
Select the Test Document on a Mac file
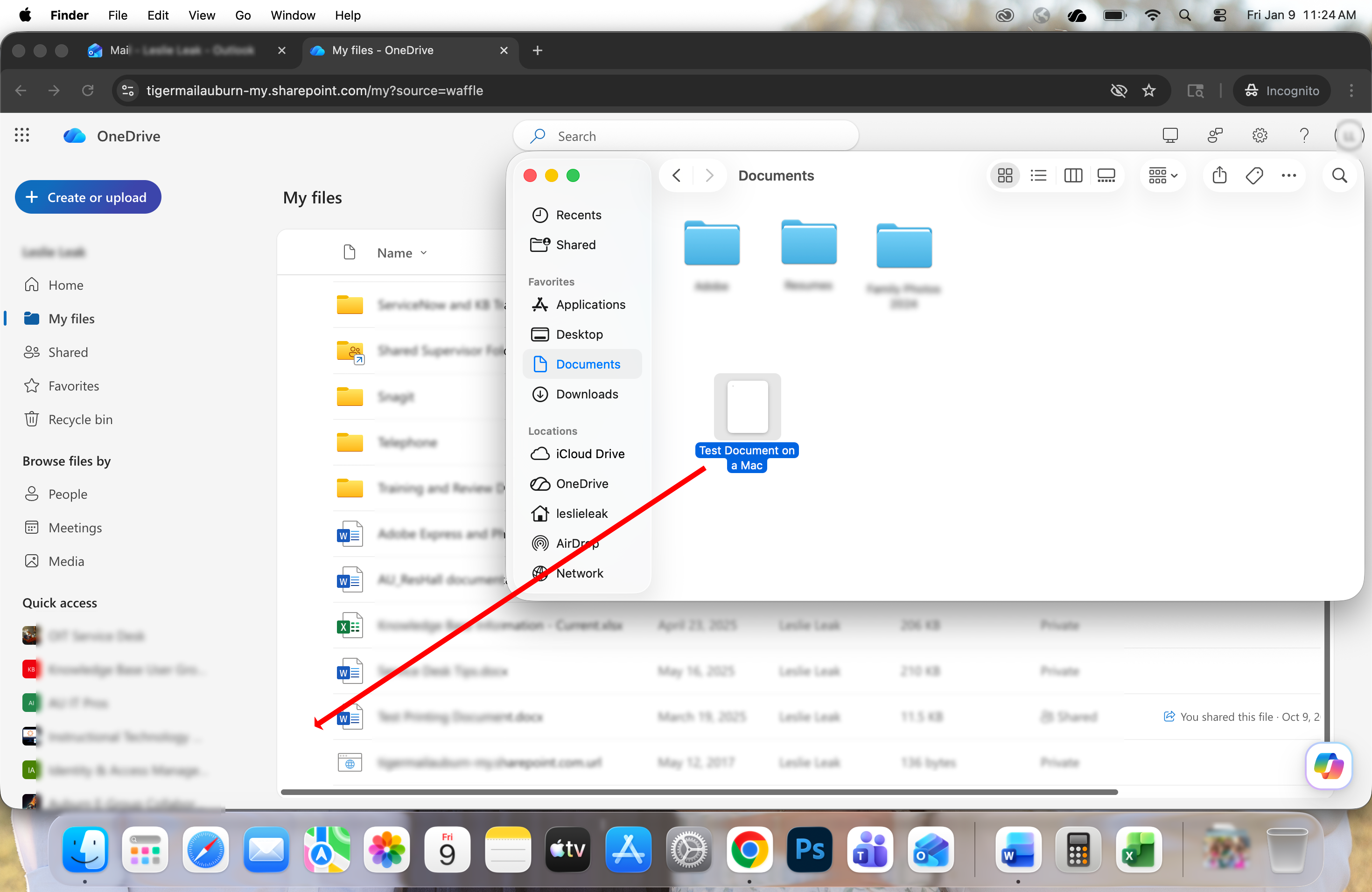coord(747,407)
